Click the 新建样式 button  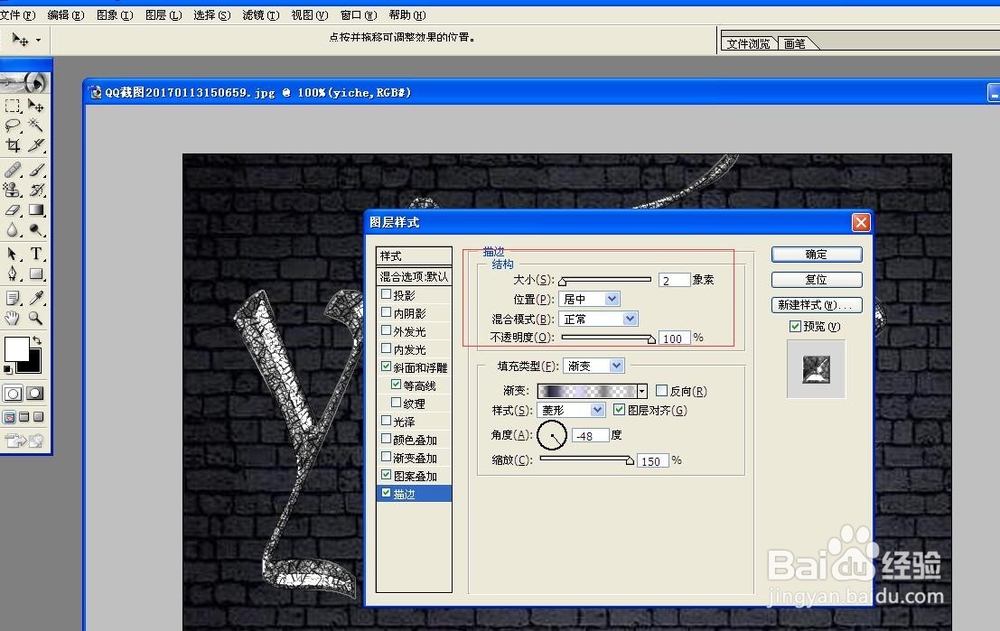coord(816,305)
